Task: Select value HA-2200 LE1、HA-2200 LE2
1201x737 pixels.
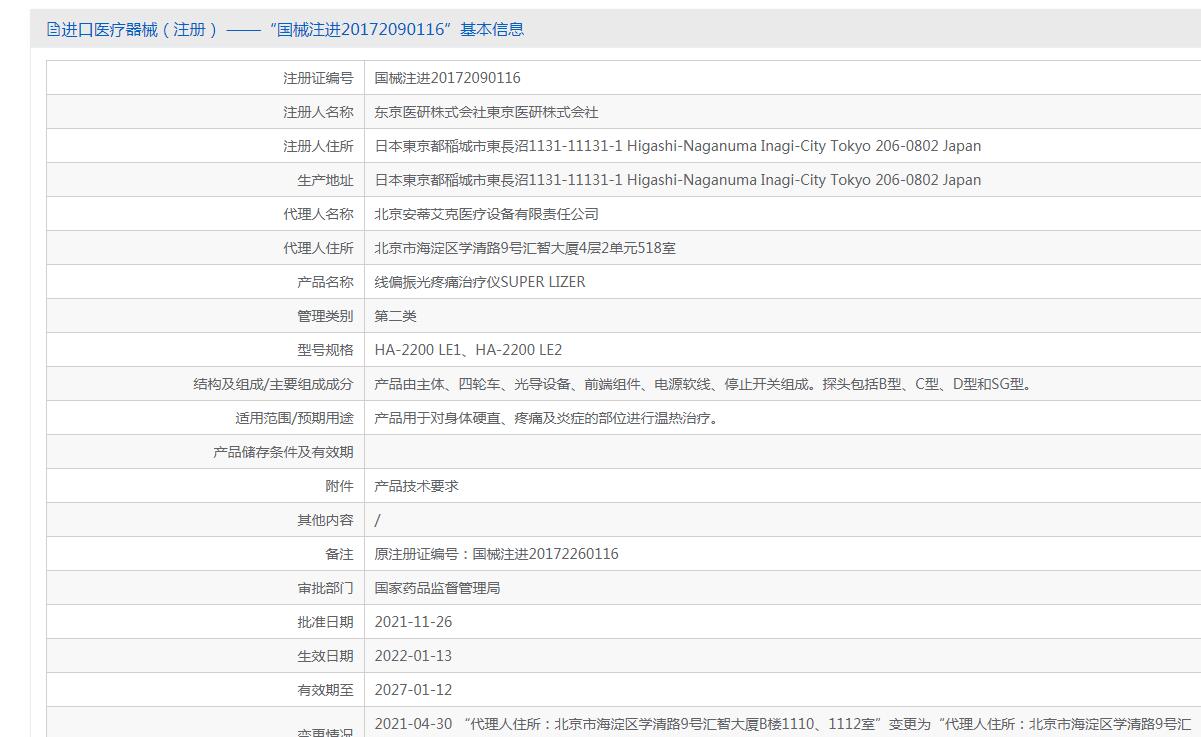Action: click(x=469, y=350)
